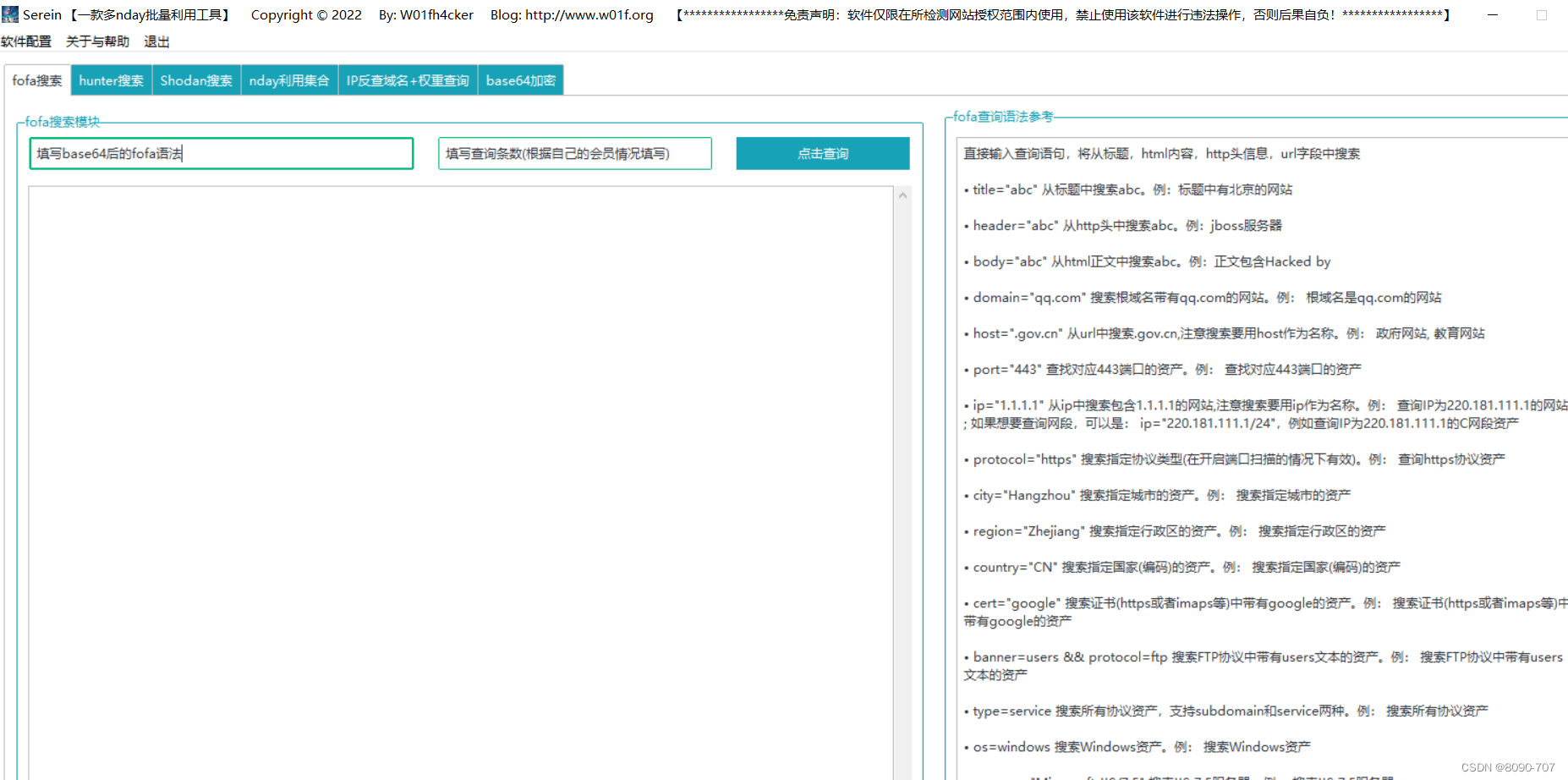Click the results scrollbar up arrow
Screen dimensions: 1568x780
902,195
